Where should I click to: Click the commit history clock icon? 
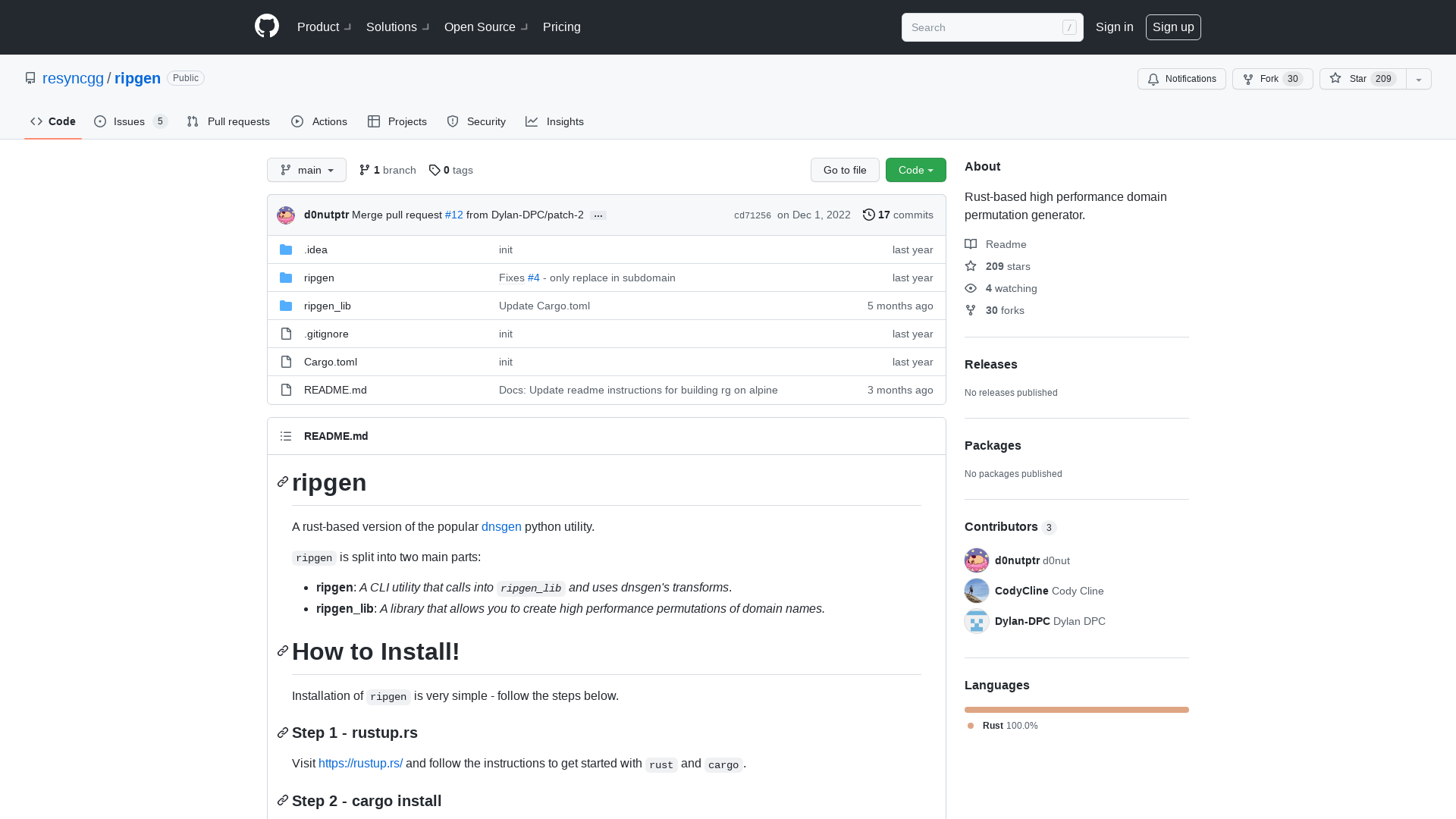coord(869,215)
